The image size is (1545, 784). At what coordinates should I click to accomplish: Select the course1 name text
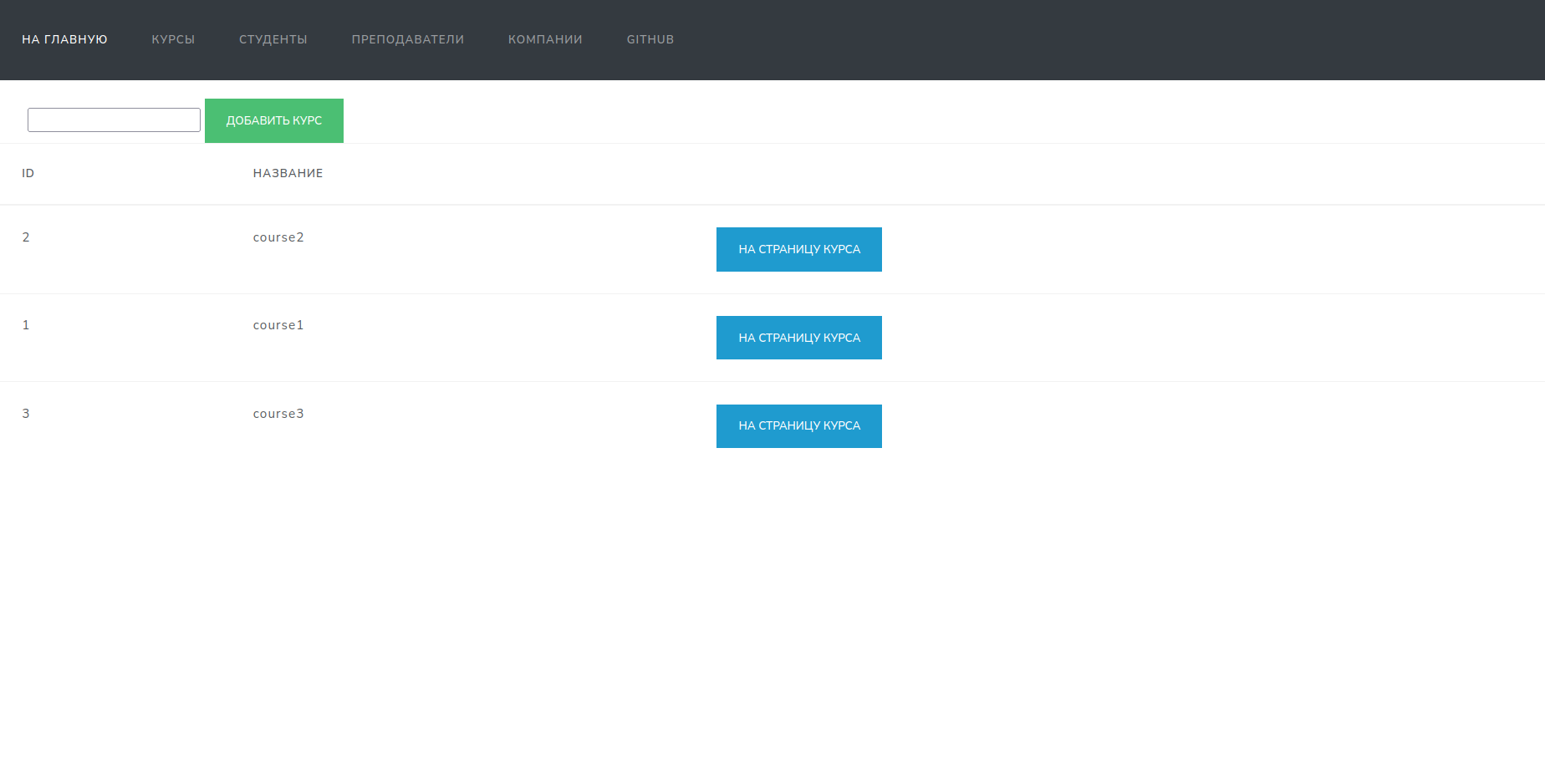click(278, 325)
